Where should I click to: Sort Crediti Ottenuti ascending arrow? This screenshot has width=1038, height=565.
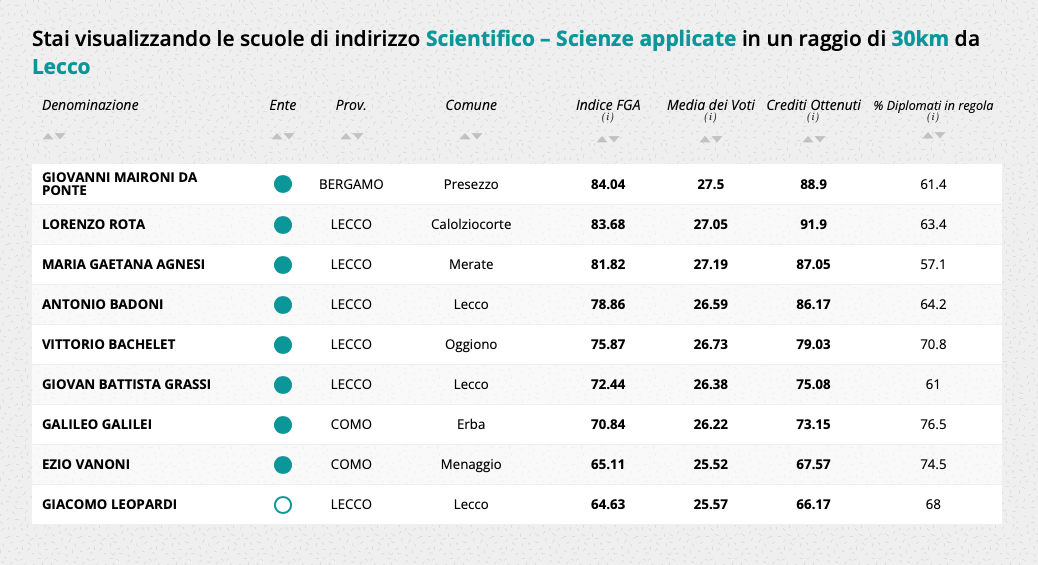tap(806, 139)
